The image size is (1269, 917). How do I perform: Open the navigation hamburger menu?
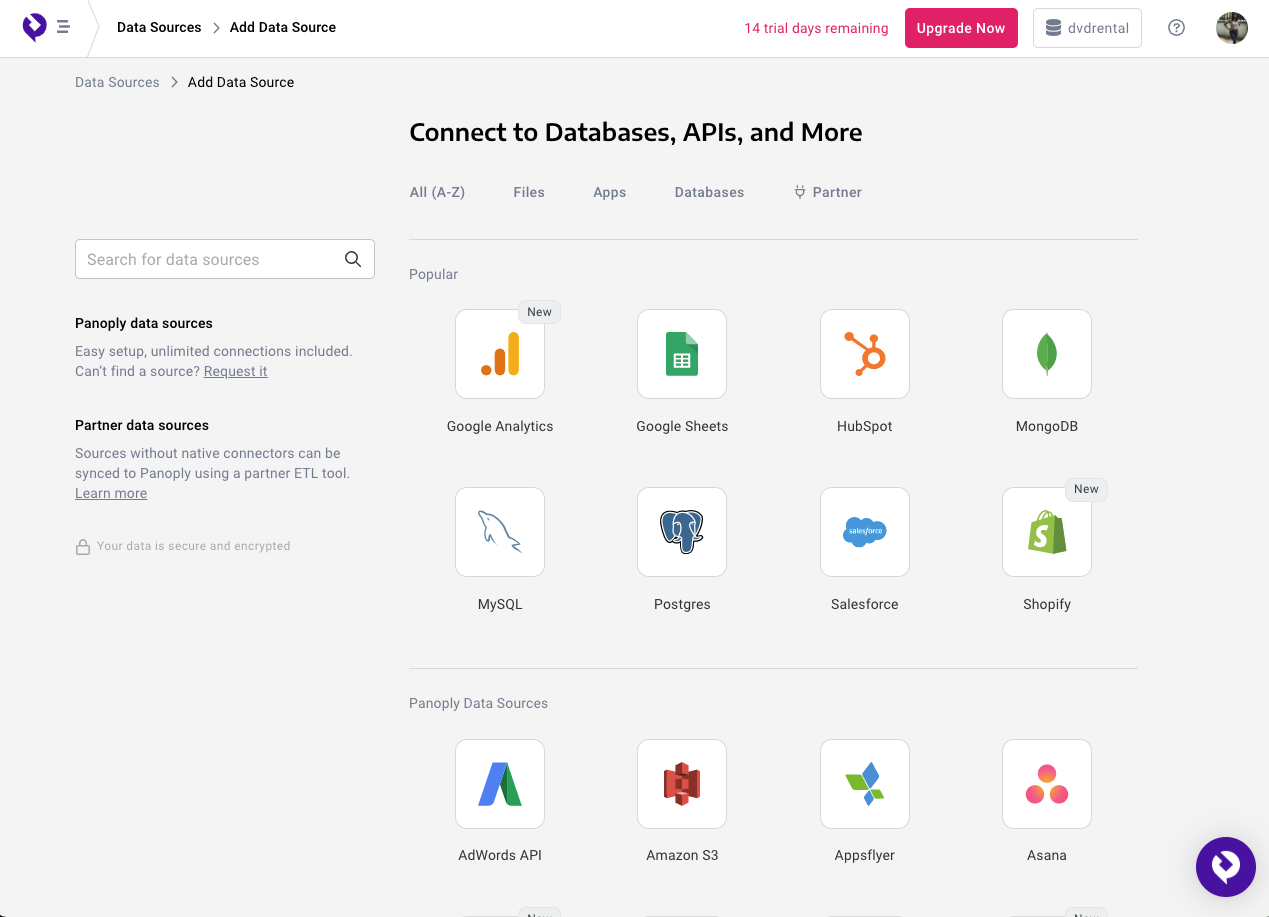point(62,28)
